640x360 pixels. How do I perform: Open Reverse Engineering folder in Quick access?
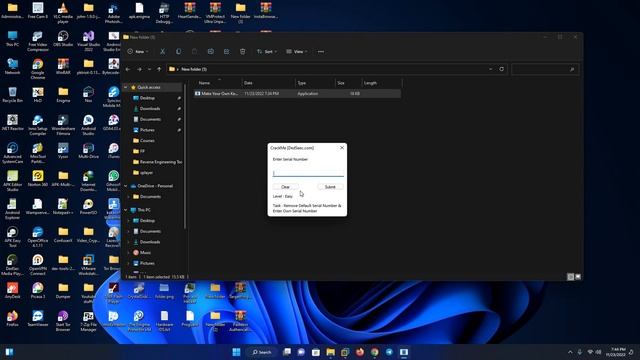point(157,162)
